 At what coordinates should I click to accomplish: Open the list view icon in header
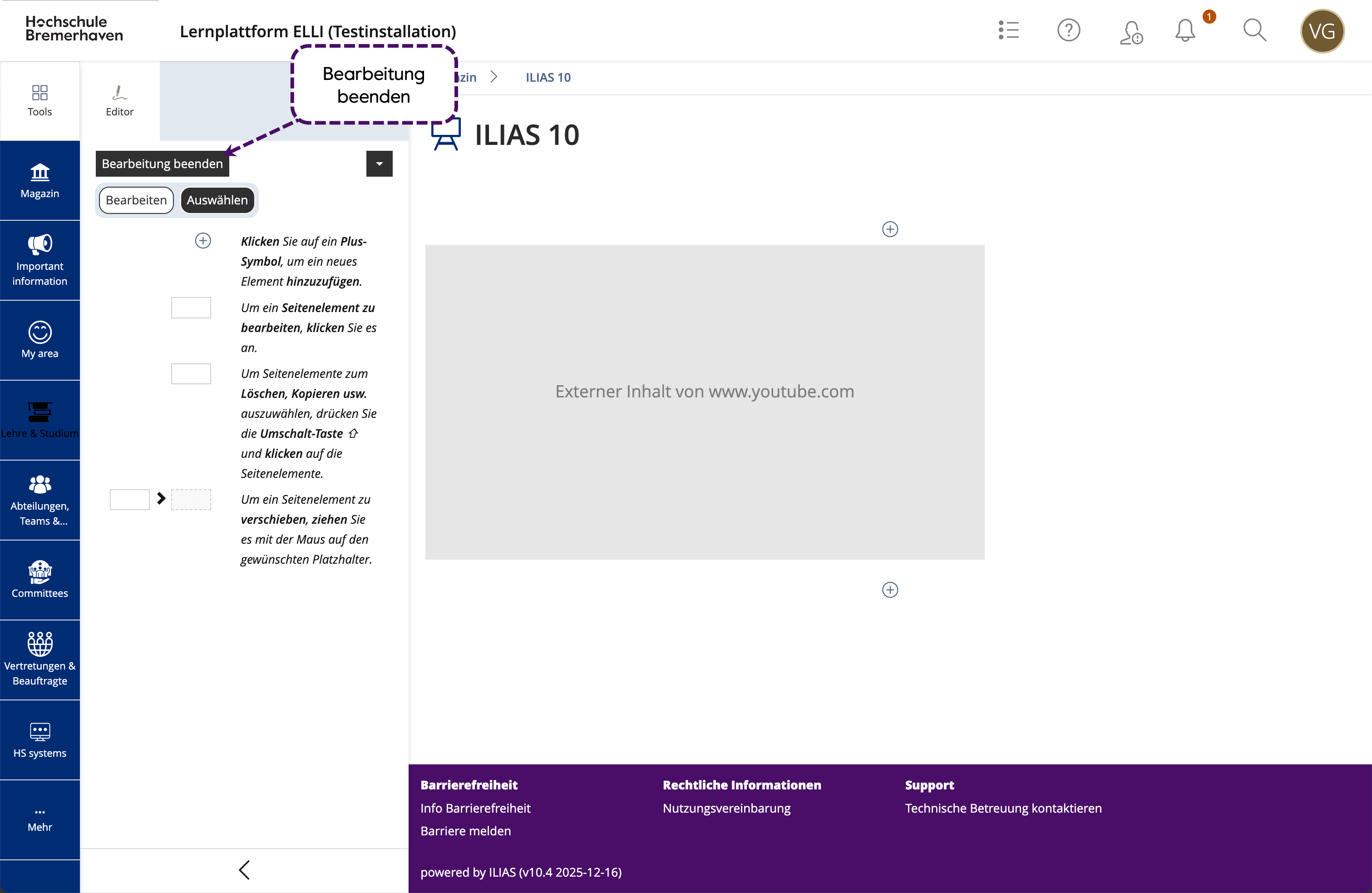click(x=1009, y=30)
